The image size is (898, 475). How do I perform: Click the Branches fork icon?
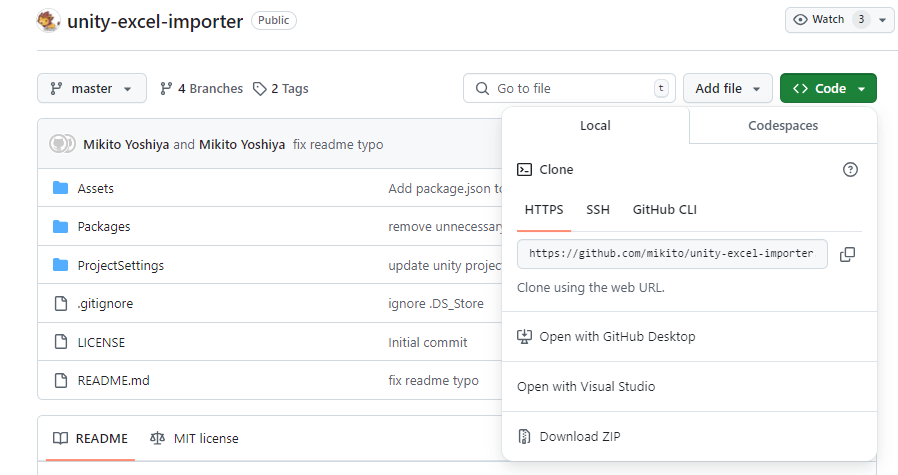tap(166, 88)
